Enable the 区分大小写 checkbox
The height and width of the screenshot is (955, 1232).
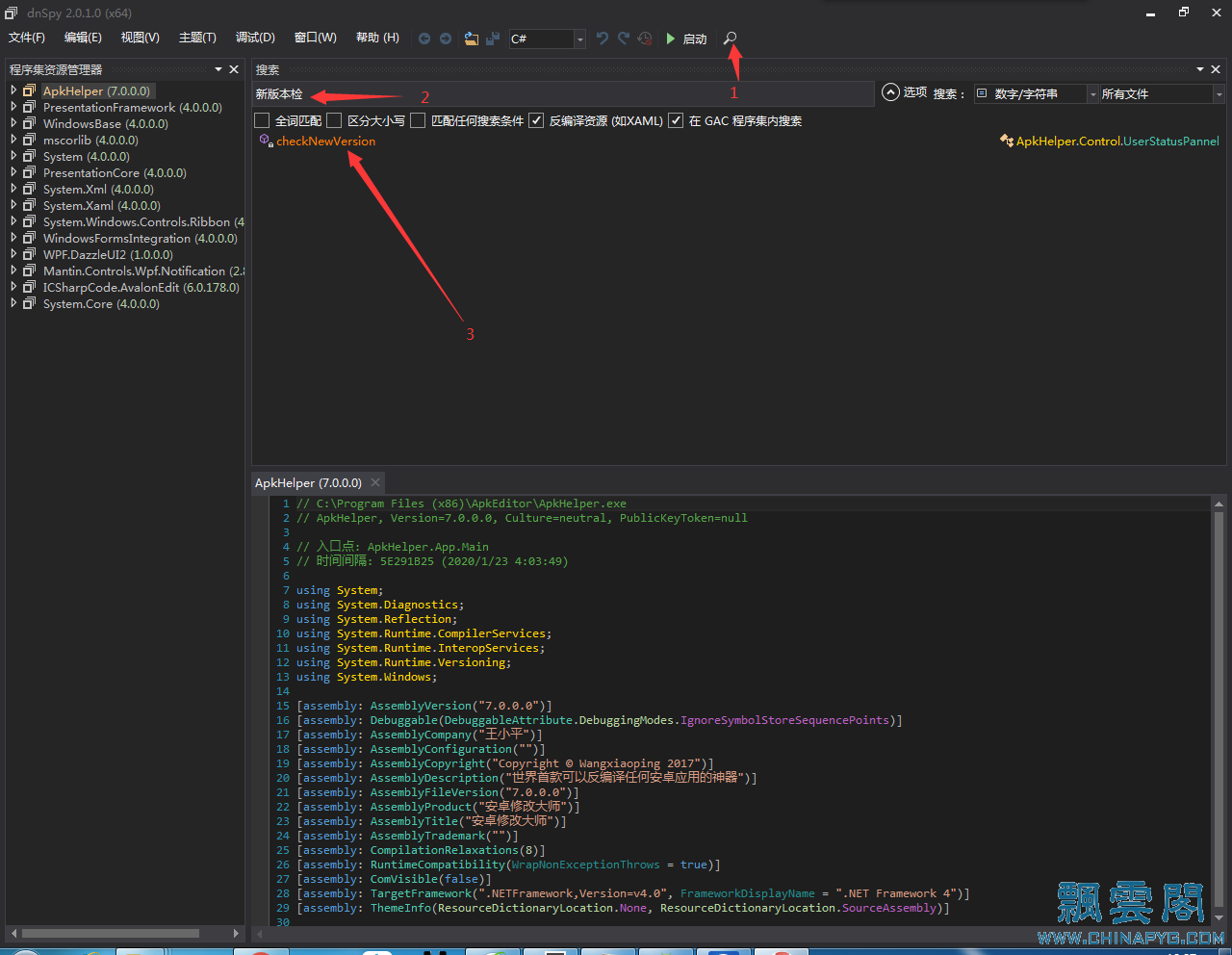(x=334, y=120)
